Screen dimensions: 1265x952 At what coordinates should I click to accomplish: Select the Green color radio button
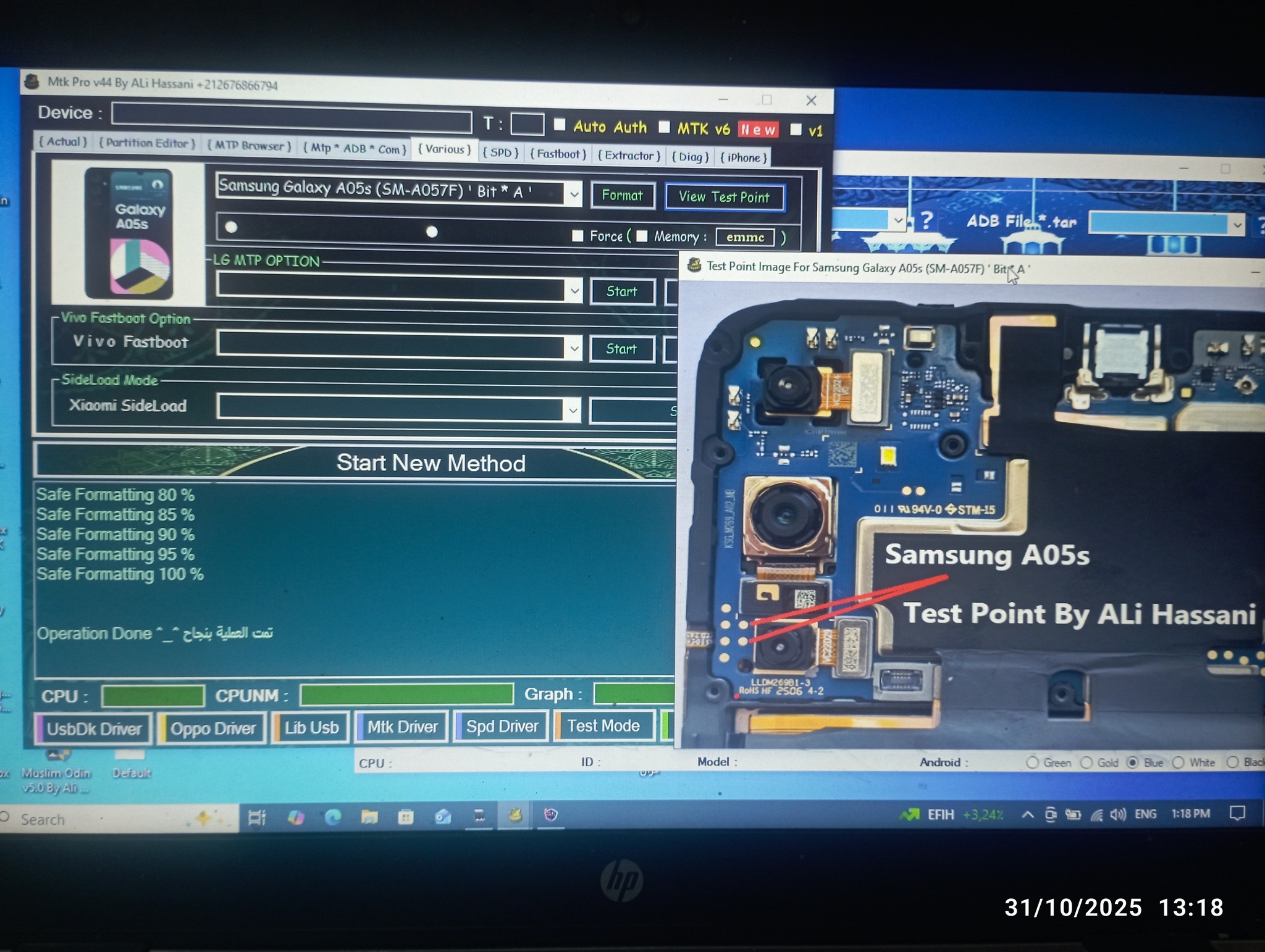tap(1032, 762)
